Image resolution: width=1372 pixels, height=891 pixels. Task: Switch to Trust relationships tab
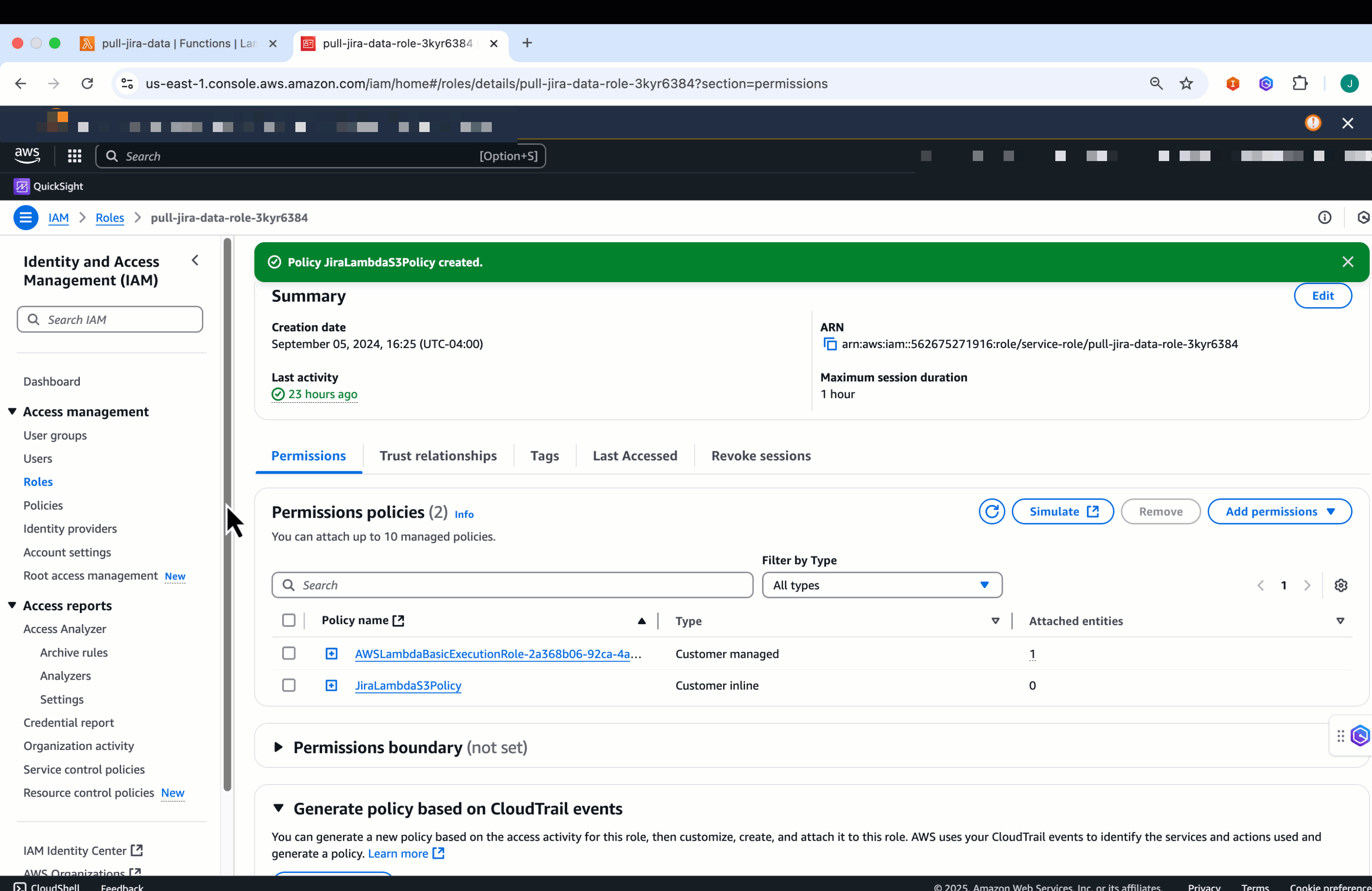(x=437, y=455)
